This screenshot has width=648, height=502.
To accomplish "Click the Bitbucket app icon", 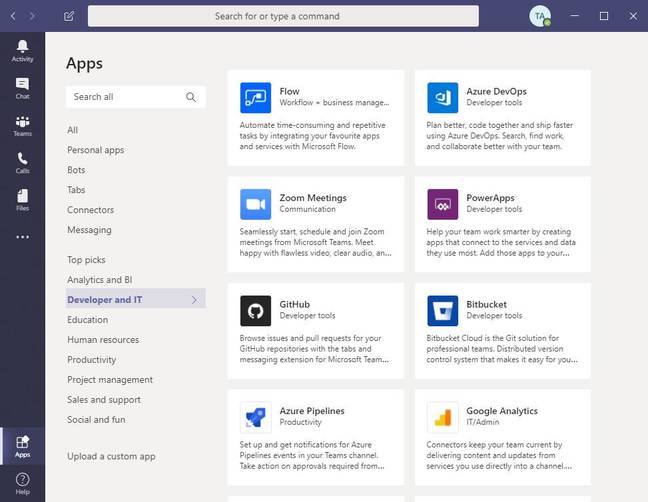I will point(443,311).
